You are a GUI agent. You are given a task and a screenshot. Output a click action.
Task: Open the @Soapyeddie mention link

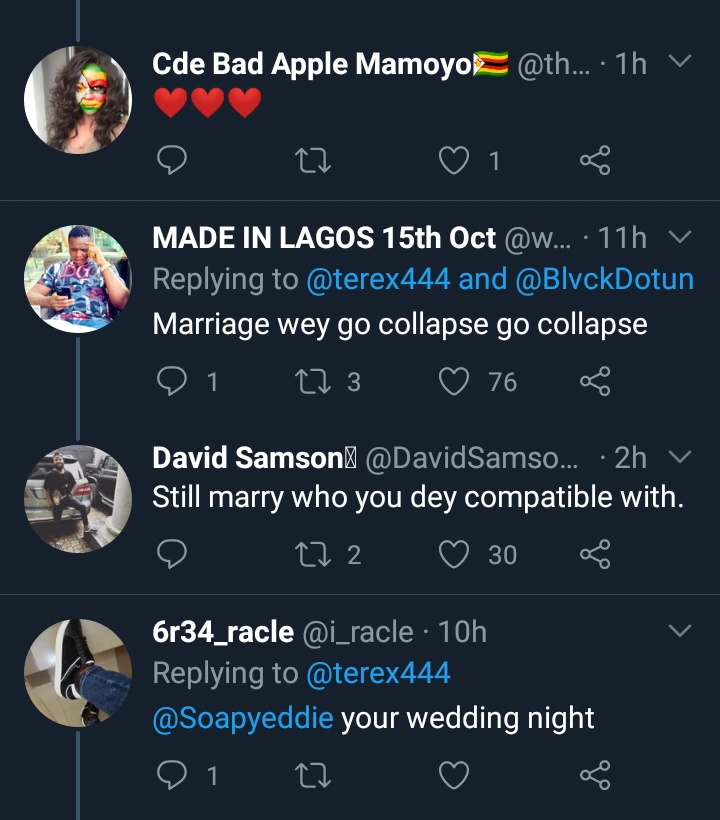coord(242,718)
